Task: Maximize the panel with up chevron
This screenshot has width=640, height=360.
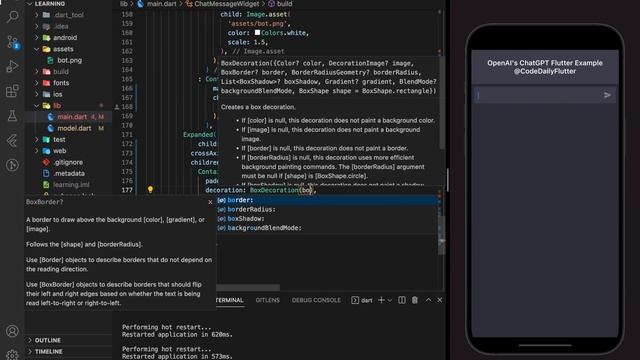Action: click(428, 300)
